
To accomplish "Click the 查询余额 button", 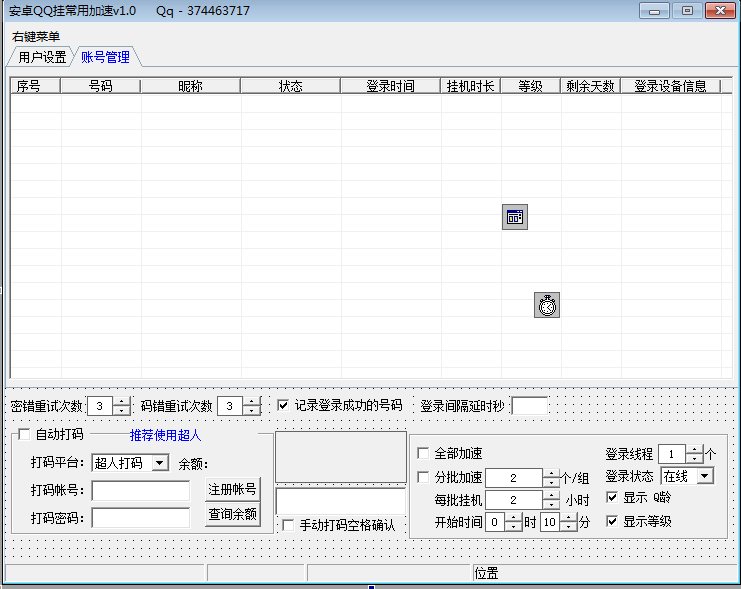I will (232, 515).
